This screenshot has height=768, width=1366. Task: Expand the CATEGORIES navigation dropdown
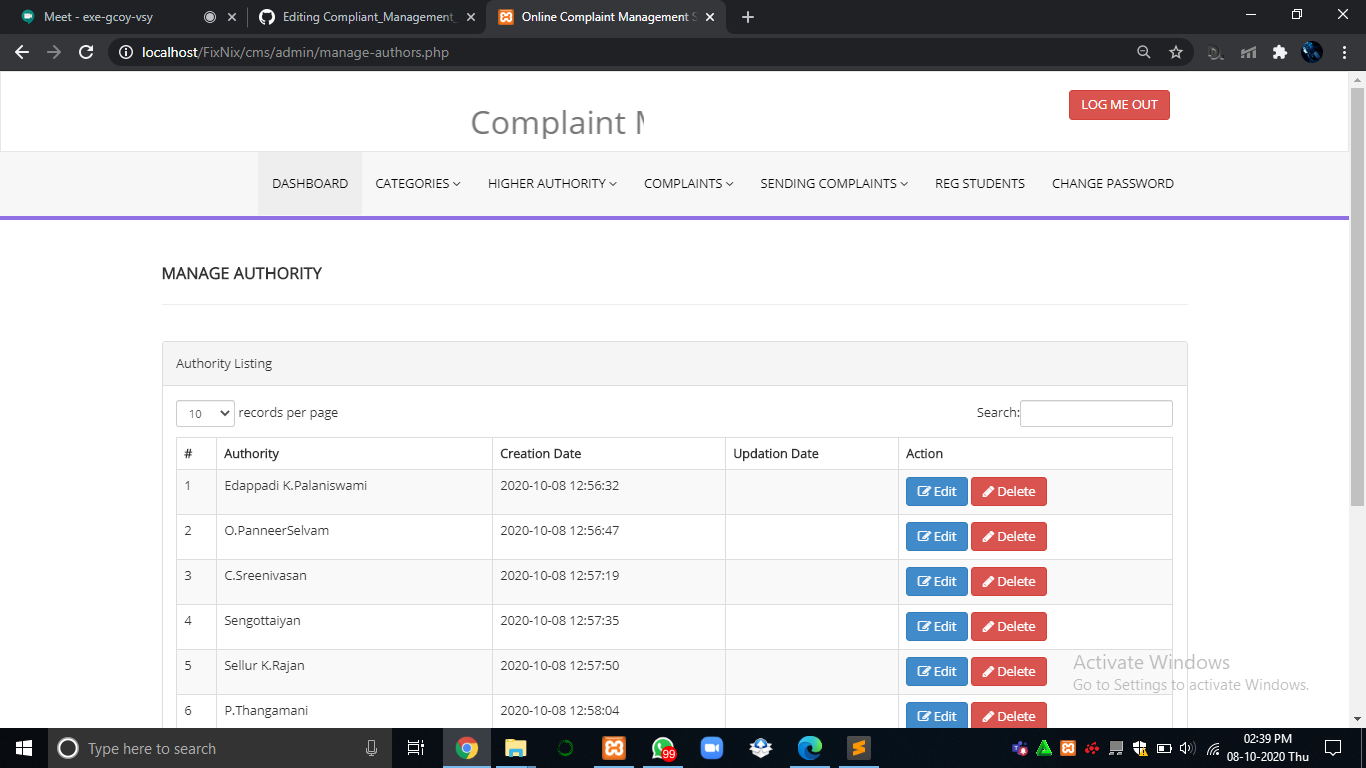(x=417, y=183)
